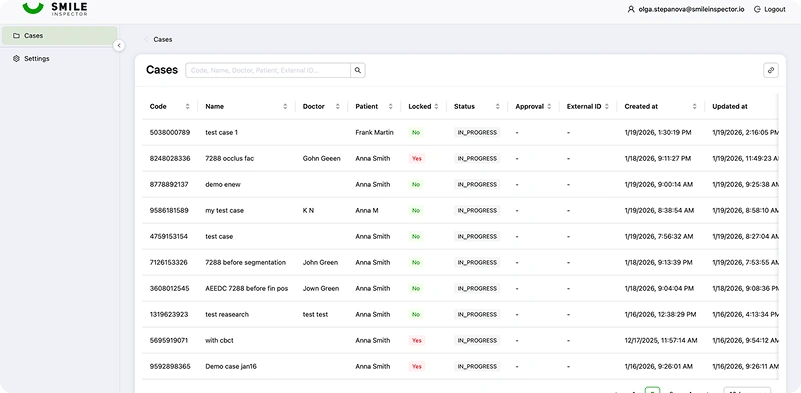Sort by Status column arrows
This screenshot has width=801, height=393.
pos(498,107)
